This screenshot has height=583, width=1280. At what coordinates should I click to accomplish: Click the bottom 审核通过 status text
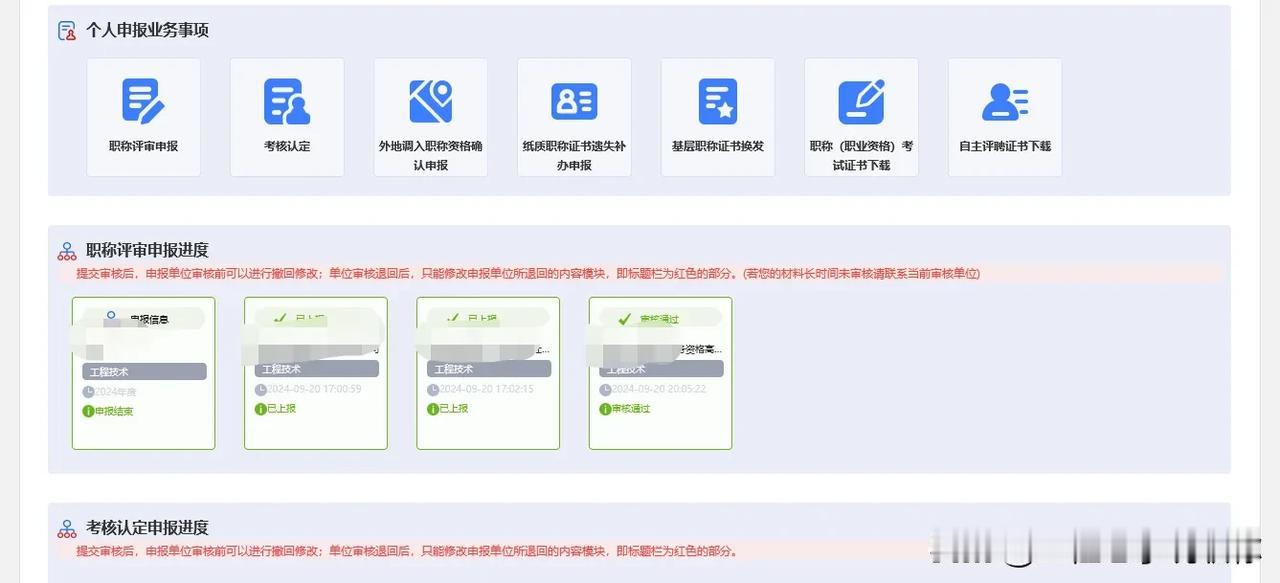[x=630, y=409]
